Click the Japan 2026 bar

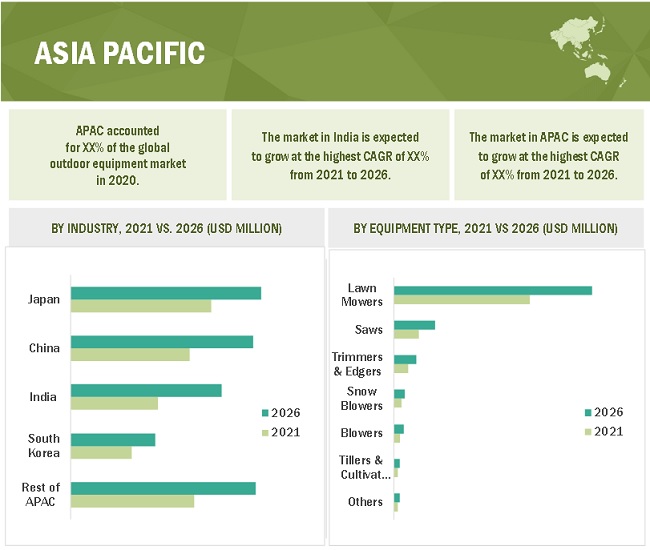pos(166,293)
